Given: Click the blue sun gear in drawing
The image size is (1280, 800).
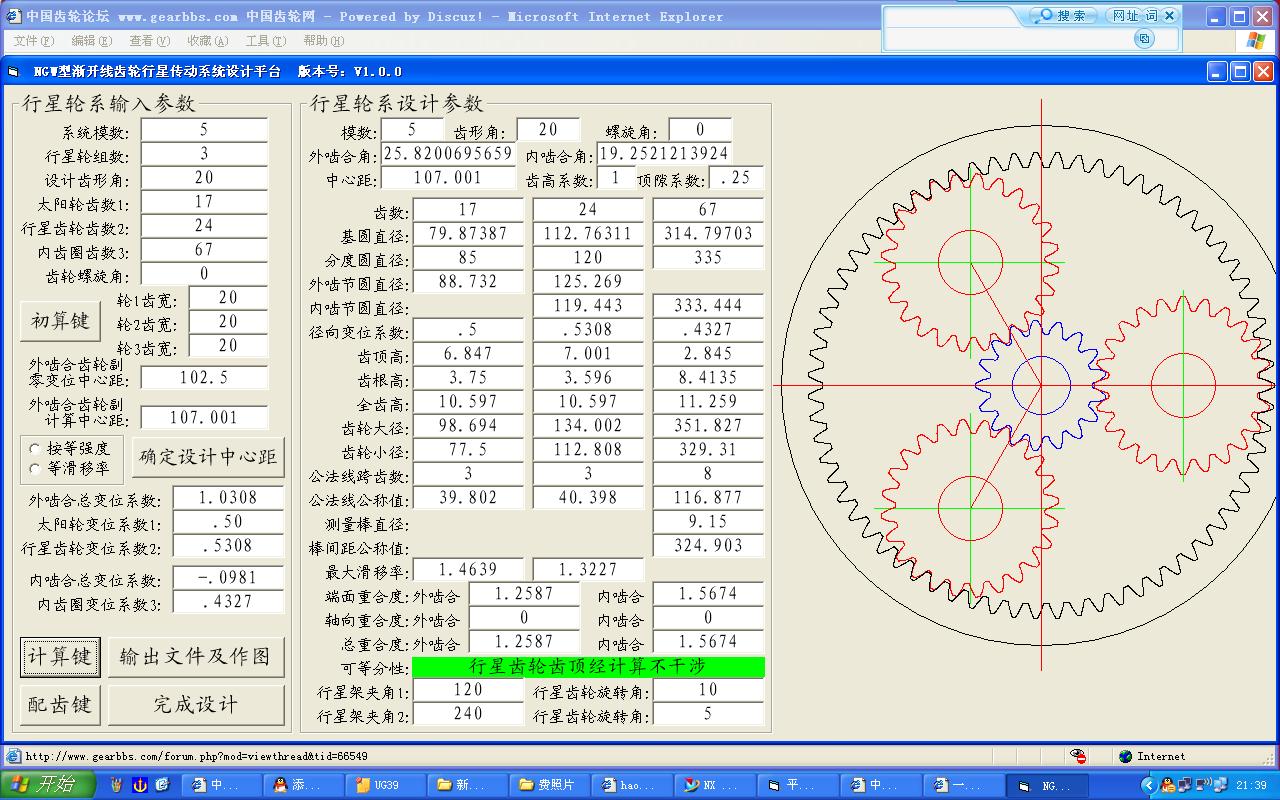Looking at the screenshot, I should coord(1041,384).
